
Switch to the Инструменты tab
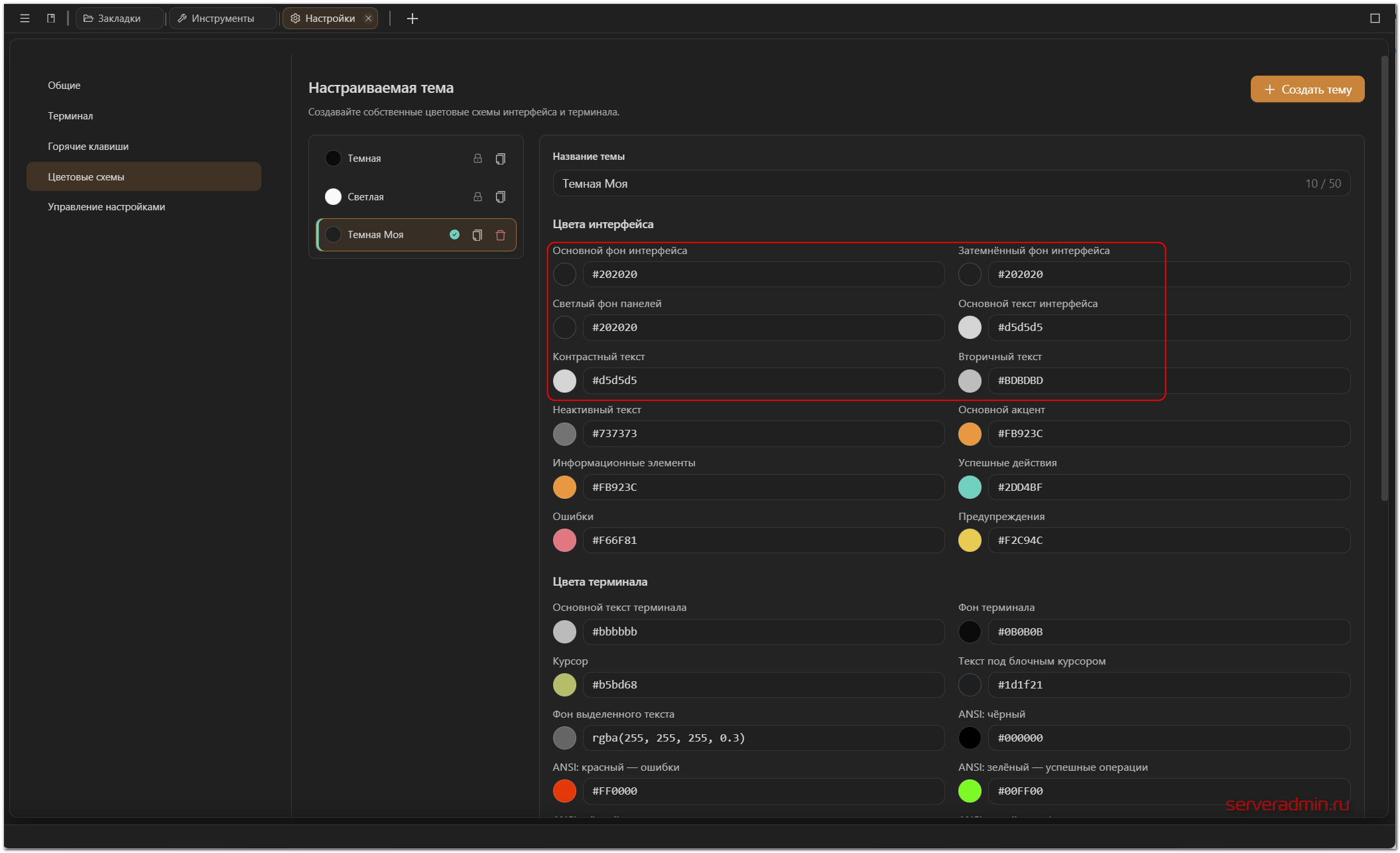click(223, 19)
